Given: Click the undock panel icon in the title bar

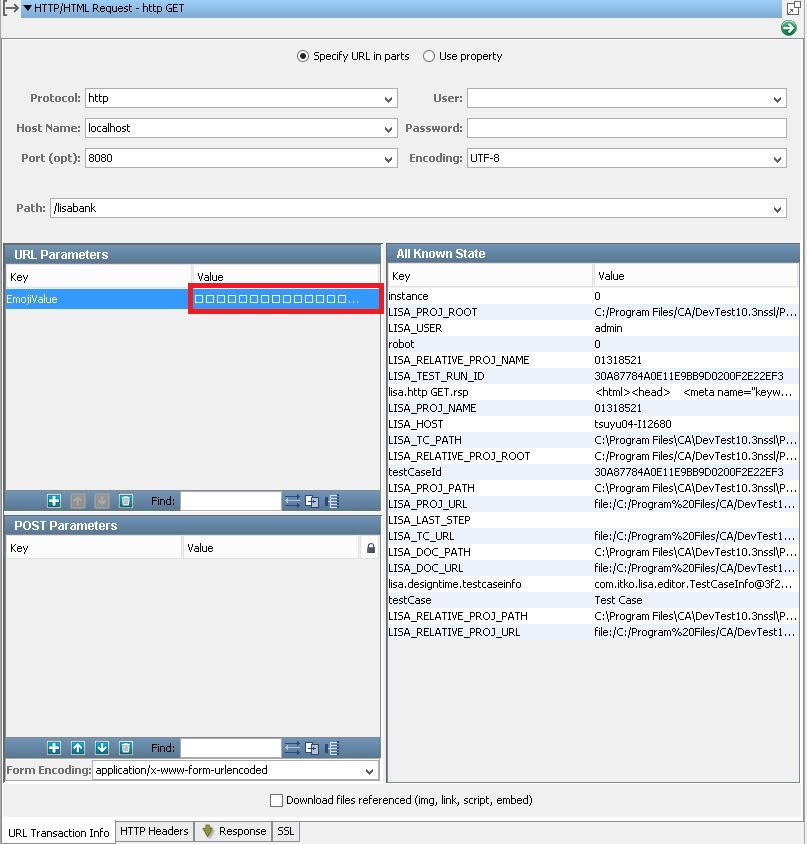Looking at the screenshot, I should tap(793, 8).
